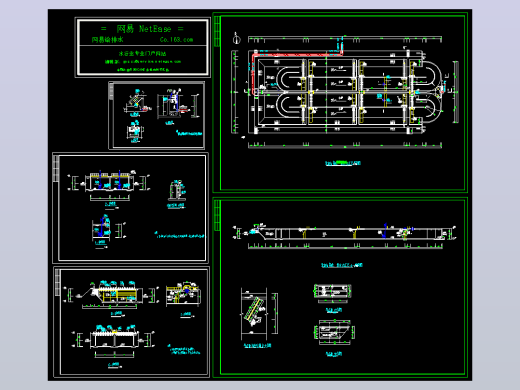Click the cyan title under the longitudinal section
The width and height of the screenshot is (520, 390).
(342, 265)
